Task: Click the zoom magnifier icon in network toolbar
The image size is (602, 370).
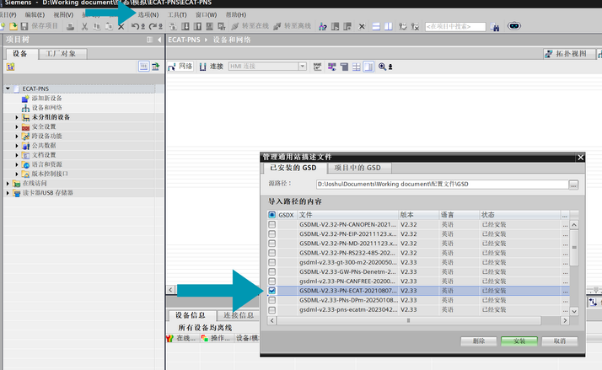Action: tap(382, 66)
